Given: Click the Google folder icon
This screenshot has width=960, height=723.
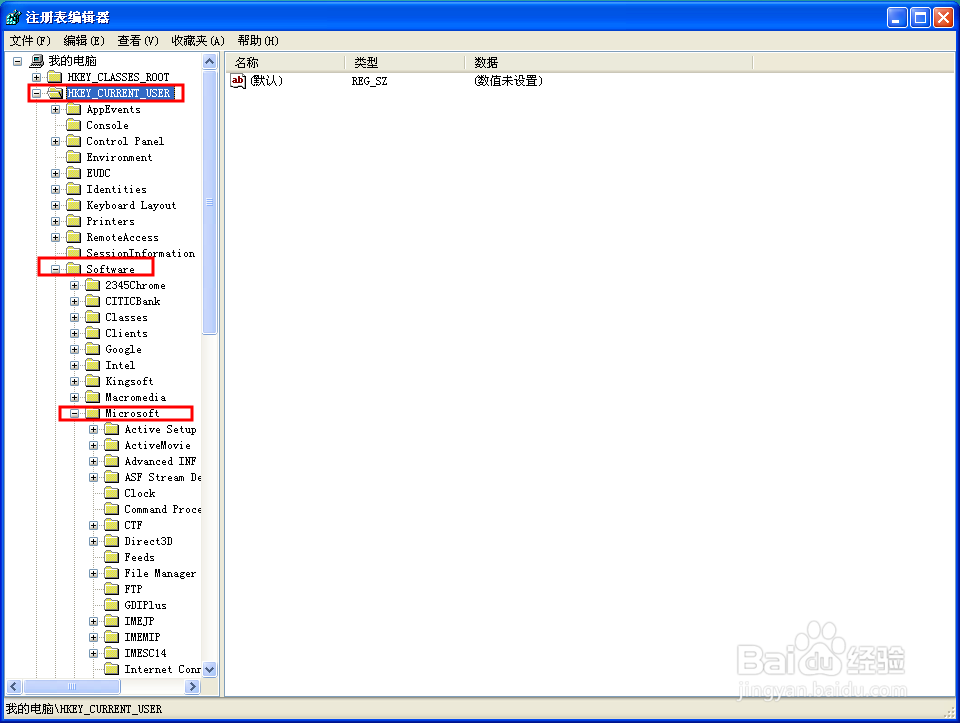Looking at the screenshot, I should [x=93, y=349].
